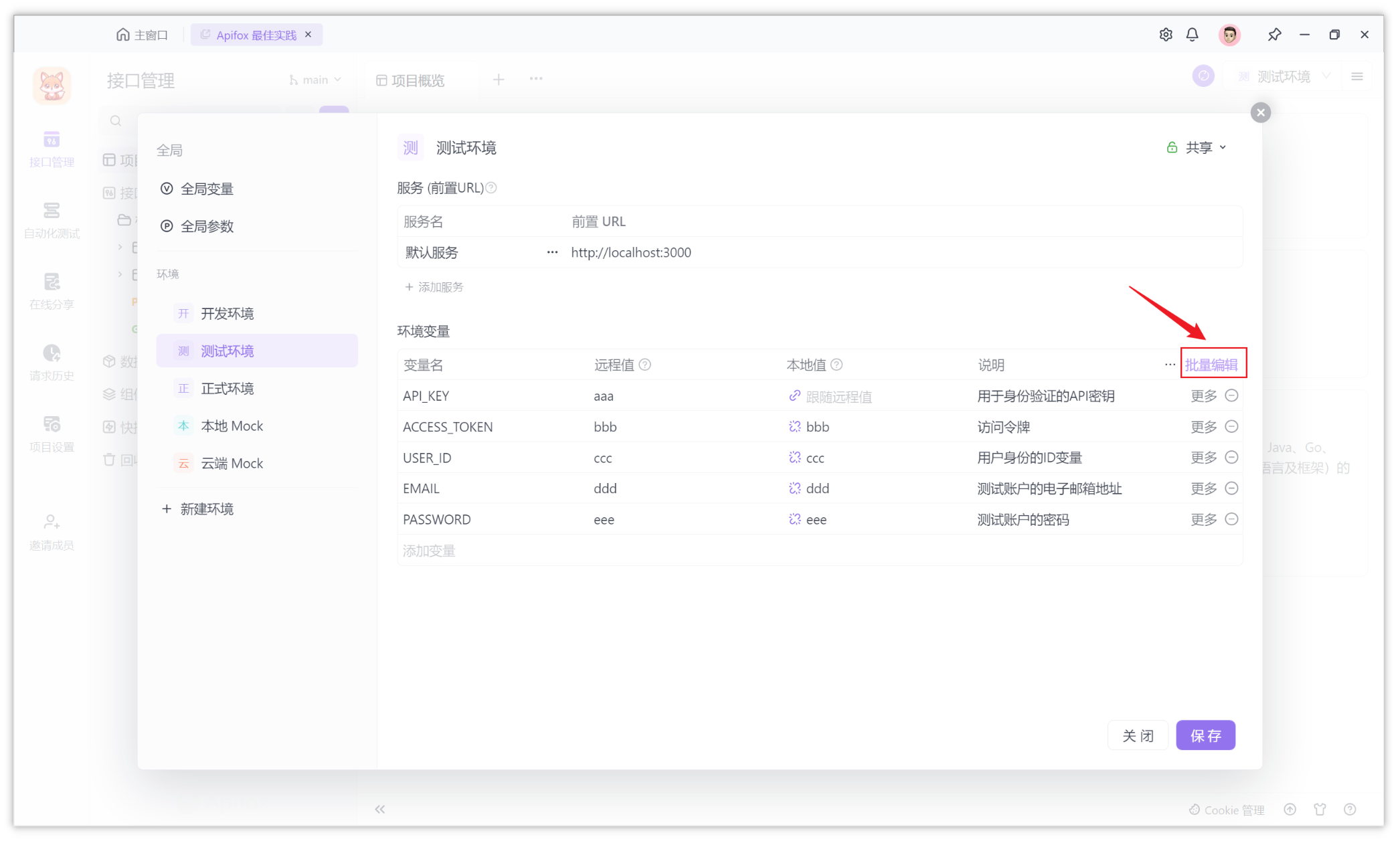1400x841 pixels.
Task: Click 更多 for API_KEY row
Action: [1204, 396]
